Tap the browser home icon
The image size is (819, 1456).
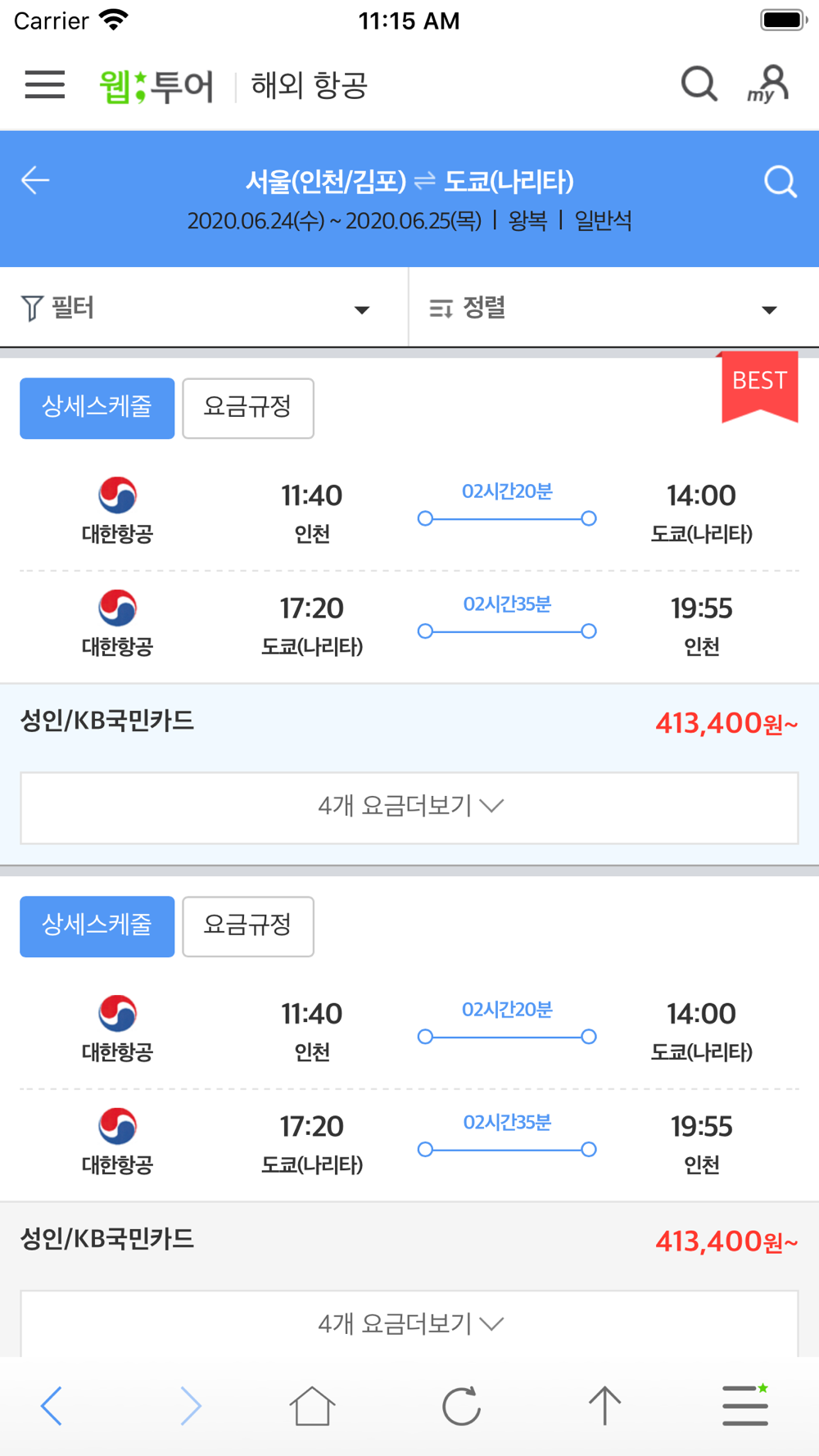tap(312, 1406)
